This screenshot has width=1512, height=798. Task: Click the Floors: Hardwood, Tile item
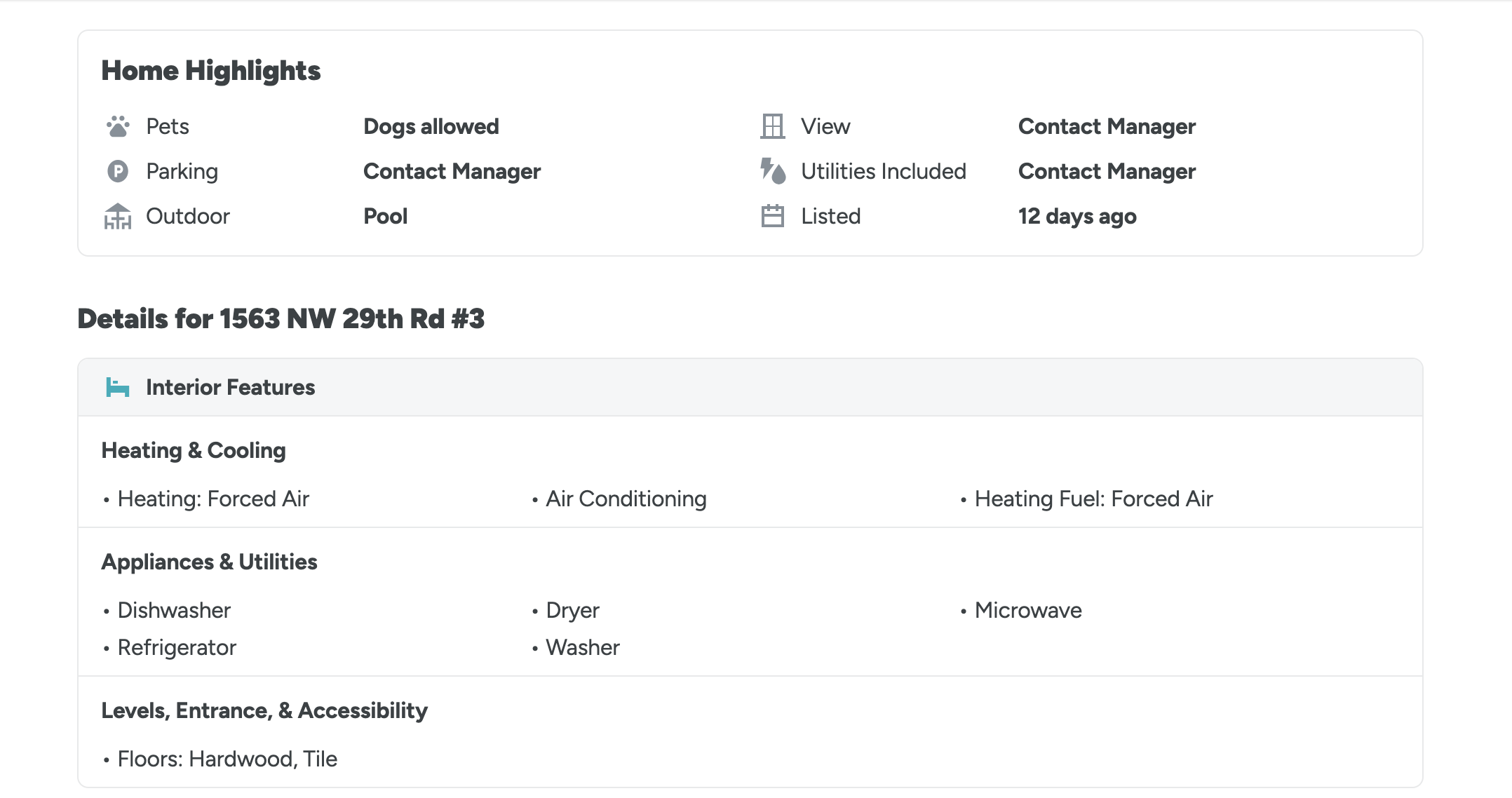point(227,759)
